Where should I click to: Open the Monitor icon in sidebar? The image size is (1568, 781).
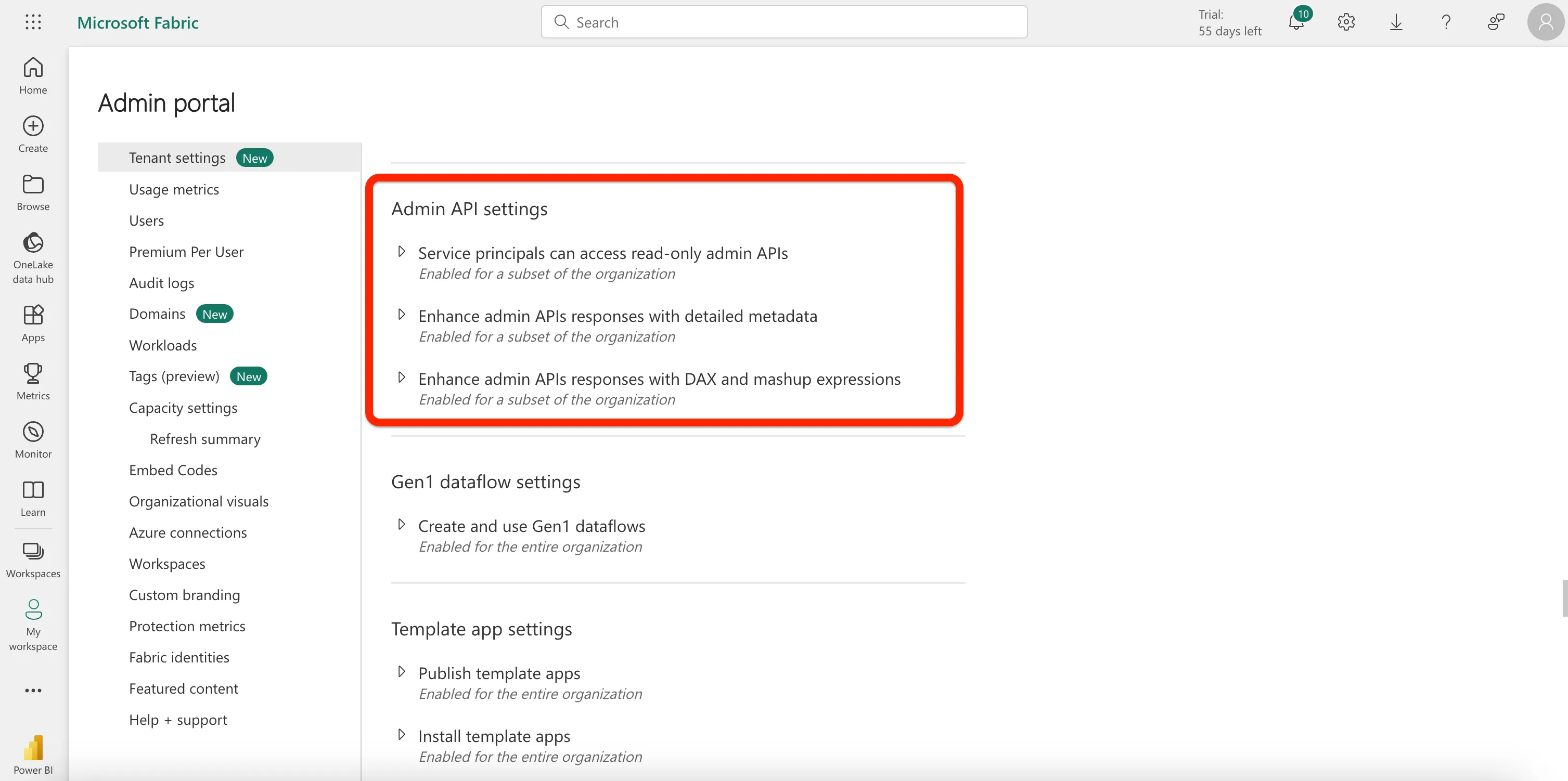(x=33, y=439)
